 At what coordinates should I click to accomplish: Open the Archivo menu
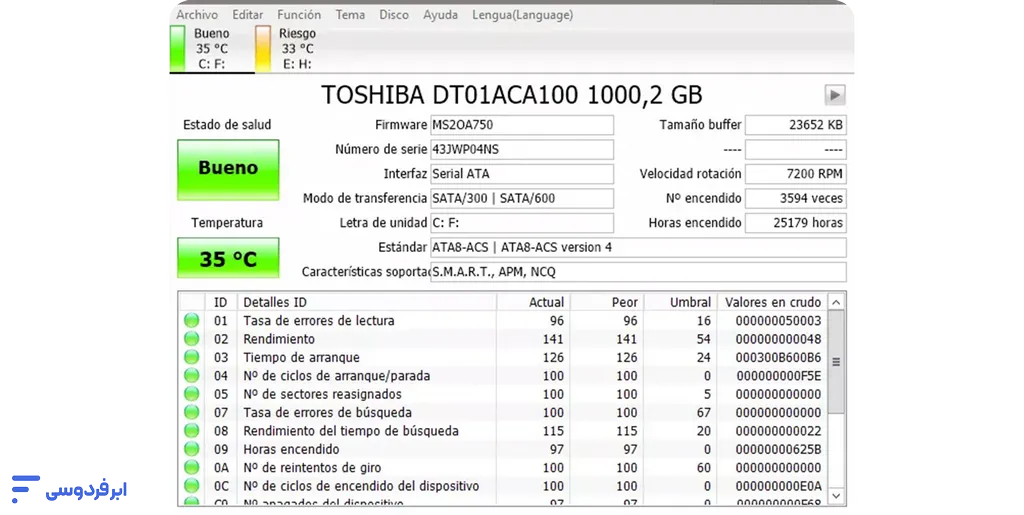(x=197, y=14)
